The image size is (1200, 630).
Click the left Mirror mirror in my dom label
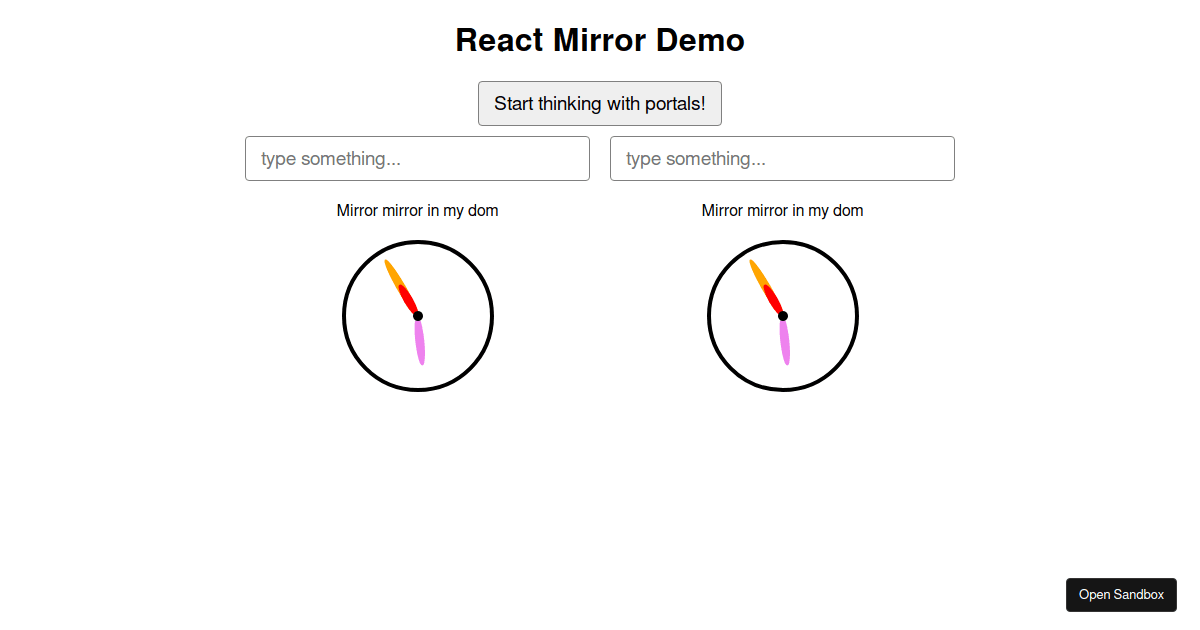tap(417, 211)
